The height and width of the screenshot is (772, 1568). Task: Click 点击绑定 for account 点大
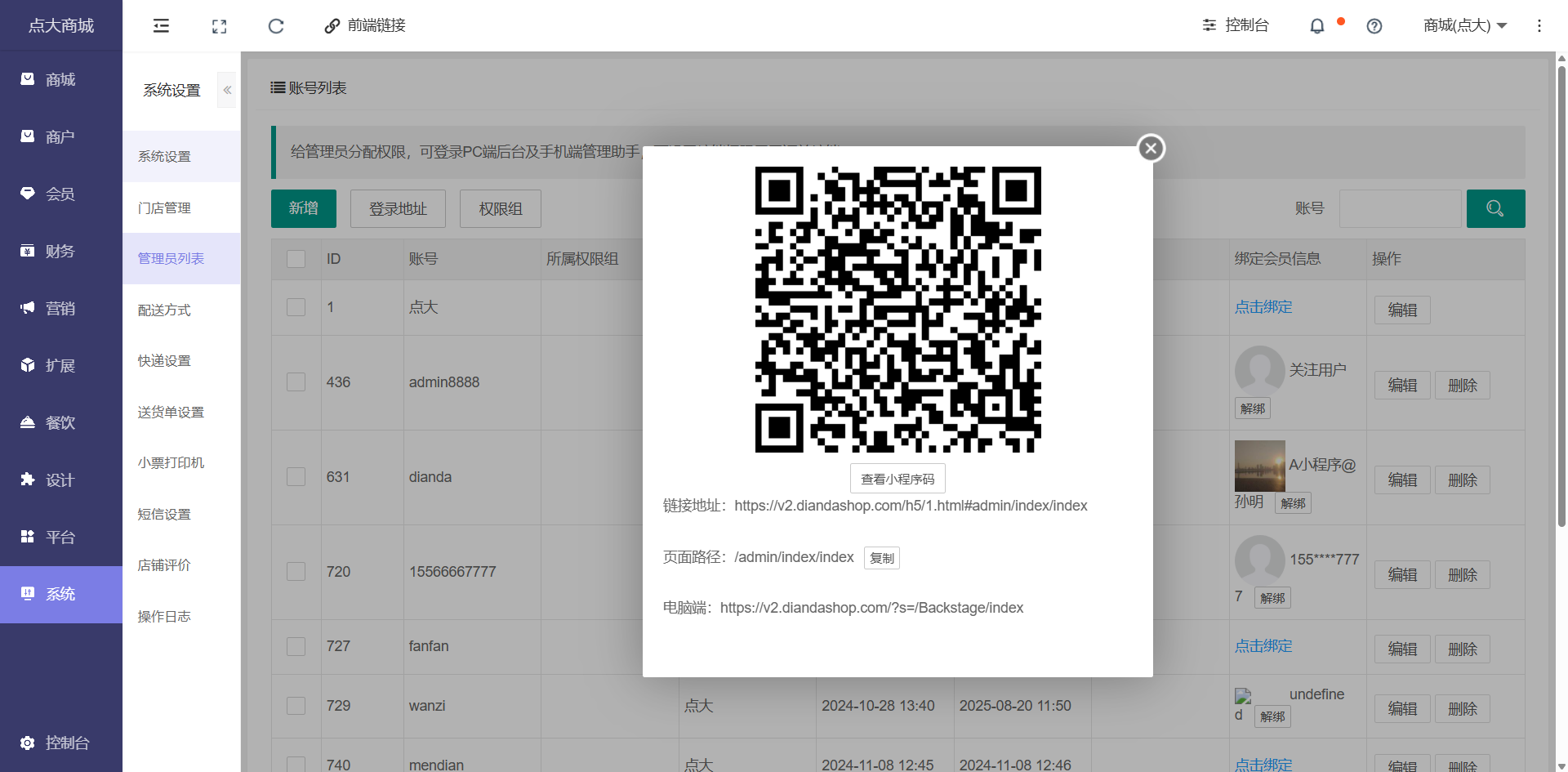[x=1263, y=307]
